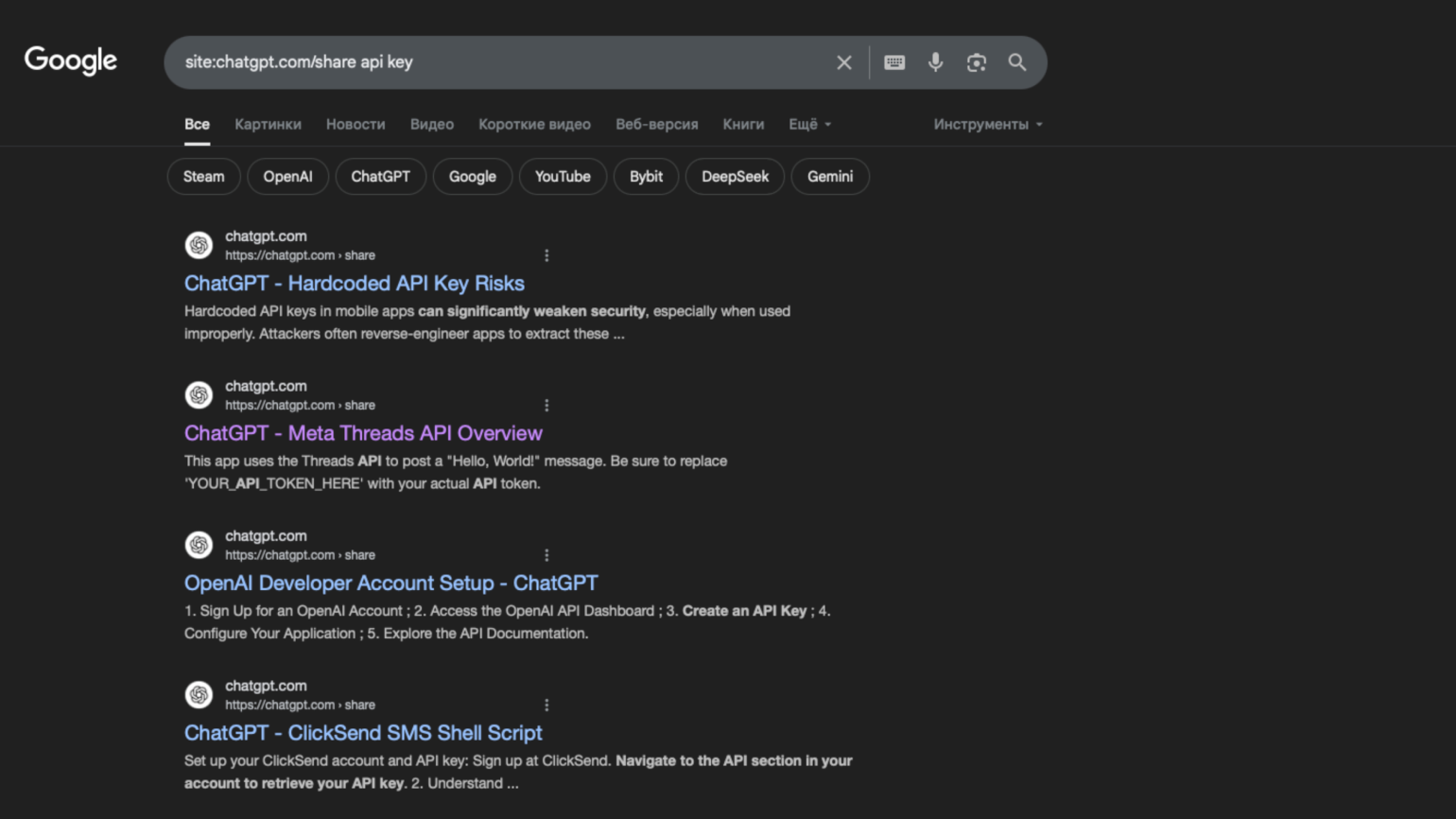This screenshot has height=819, width=1456.
Task: Click ChatGPT favicon of Meta Threads result
Action: click(199, 395)
